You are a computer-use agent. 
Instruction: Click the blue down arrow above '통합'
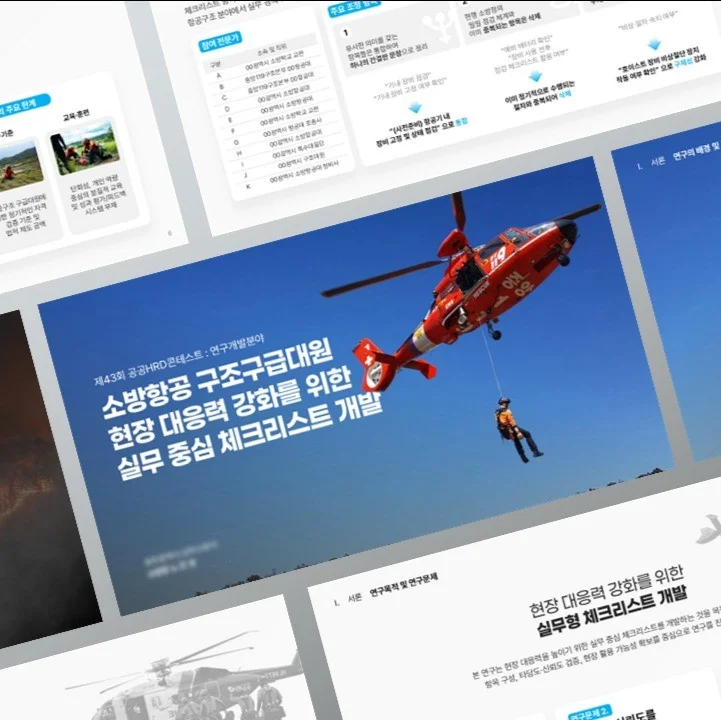click(415, 108)
